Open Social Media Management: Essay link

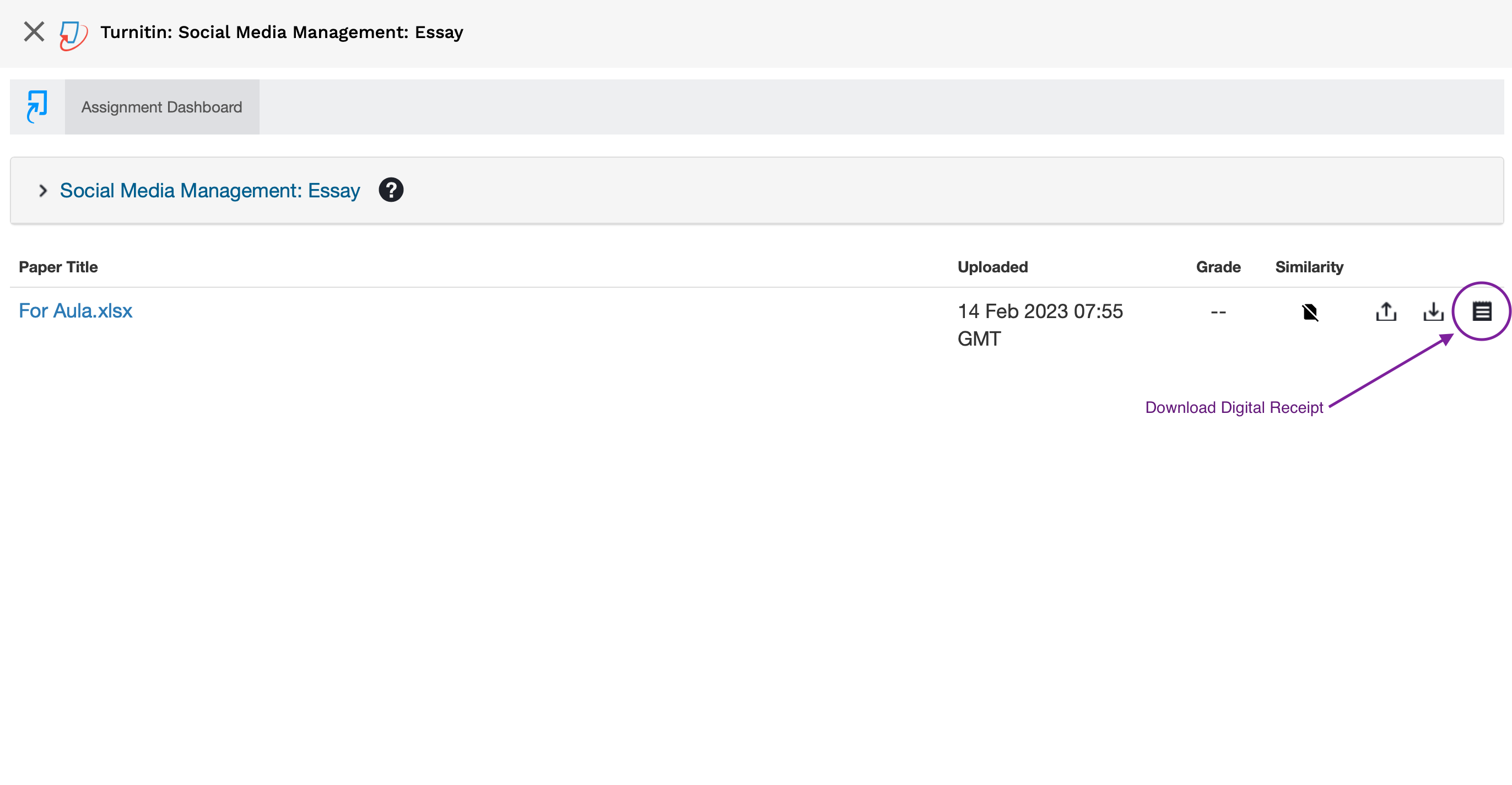[209, 190]
